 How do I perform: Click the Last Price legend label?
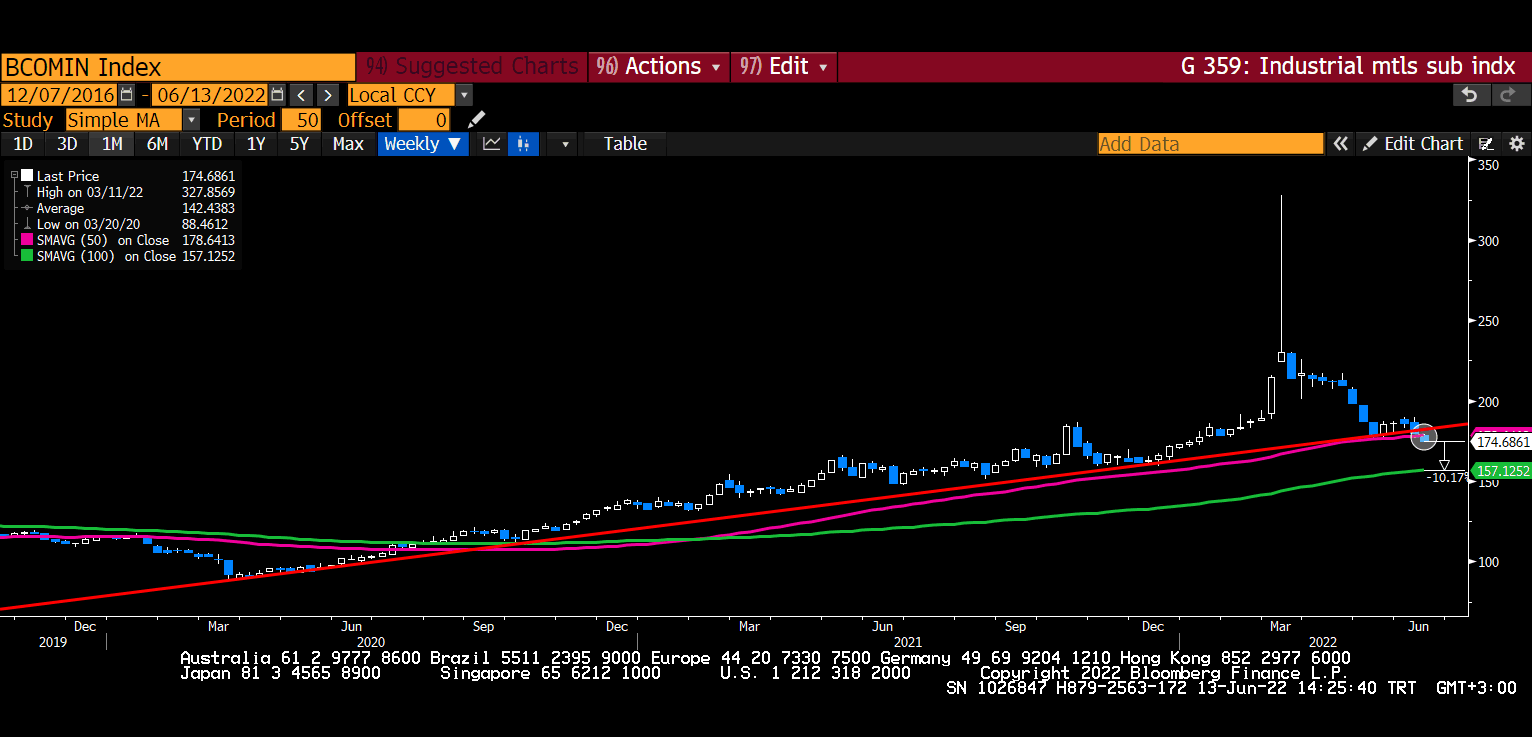pyautogui.click(x=68, y=176)
